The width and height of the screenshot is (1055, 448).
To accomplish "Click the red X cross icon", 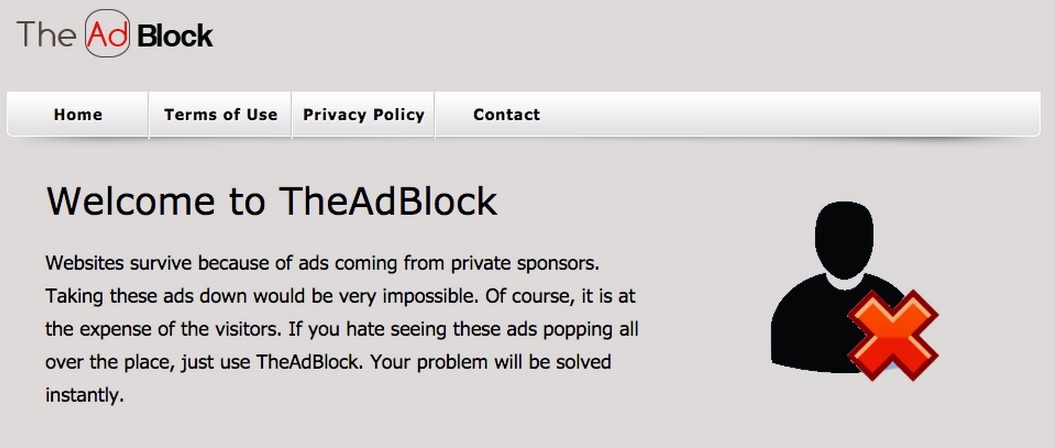I will pos(893,335).
